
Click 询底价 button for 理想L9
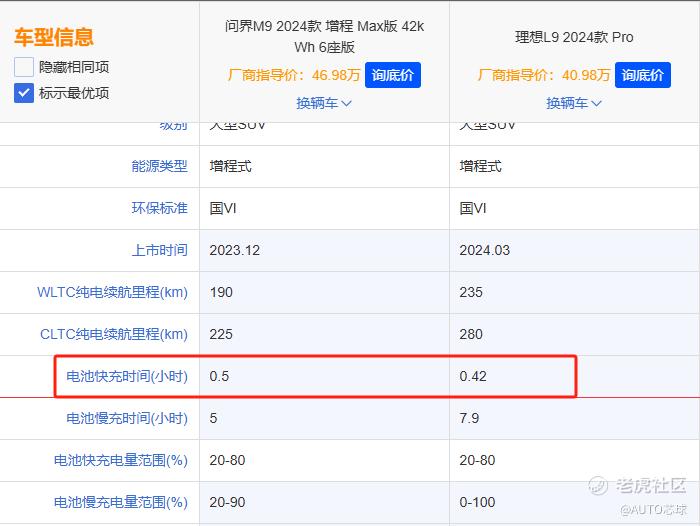click(x=642, y=75)
